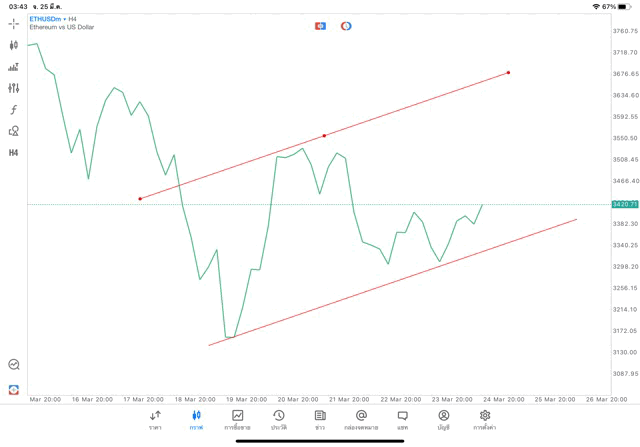The image size is (640, 447).
Task: Switch to the ราคา (quotes) tab
Action: (155, 419)
